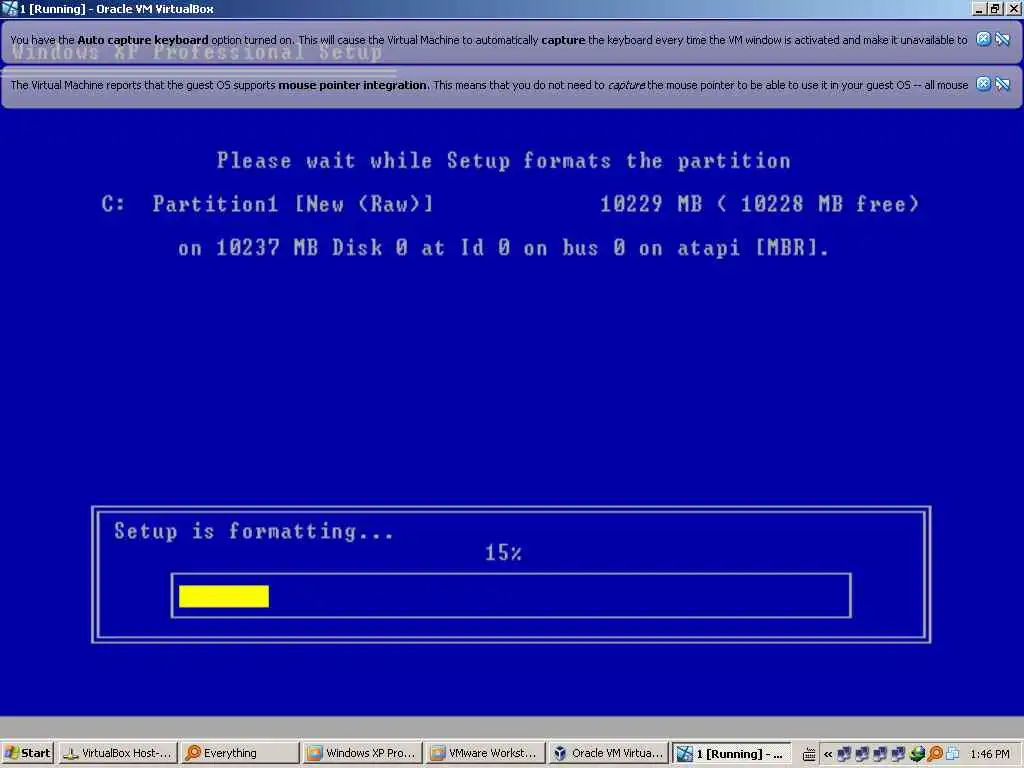Open Oracle VM VirtualBox Manager taskbar item
This screenshot has height=768, width=1024.
pyautogui.click(x=608, y=753)
